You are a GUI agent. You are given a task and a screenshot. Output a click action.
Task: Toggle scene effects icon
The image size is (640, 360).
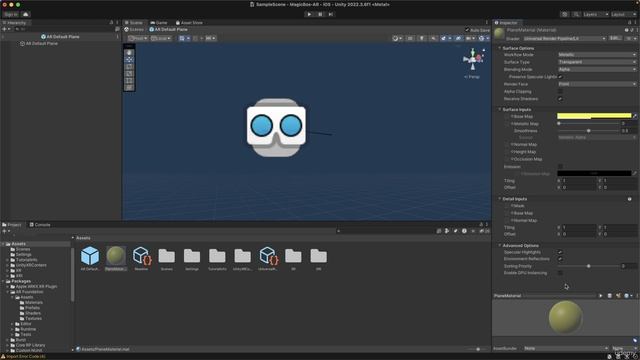[443, 38]
